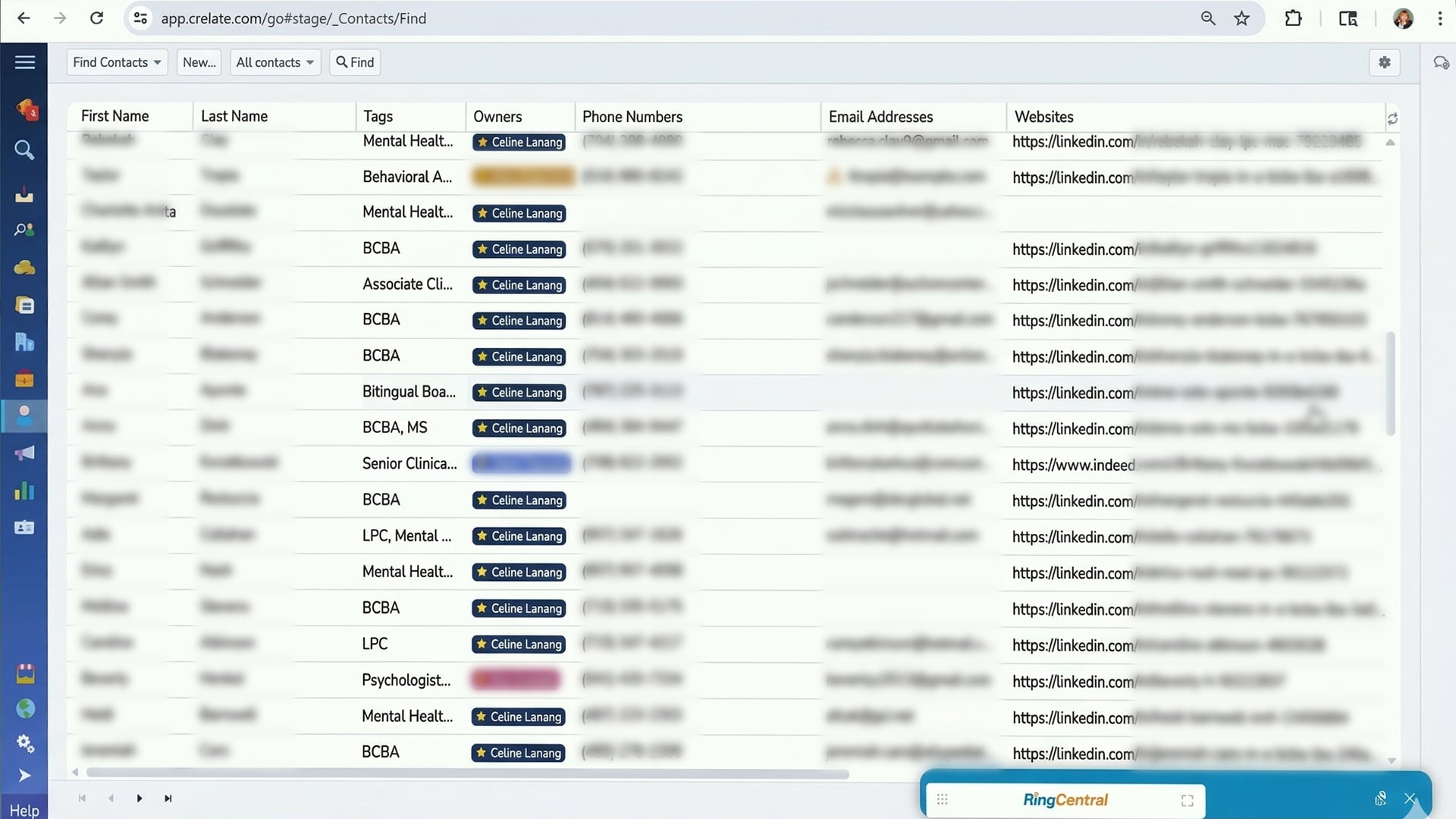Open the megaphone campaigns icon in sidebar
Screen dimensions: 1456x819
[24, 453]
